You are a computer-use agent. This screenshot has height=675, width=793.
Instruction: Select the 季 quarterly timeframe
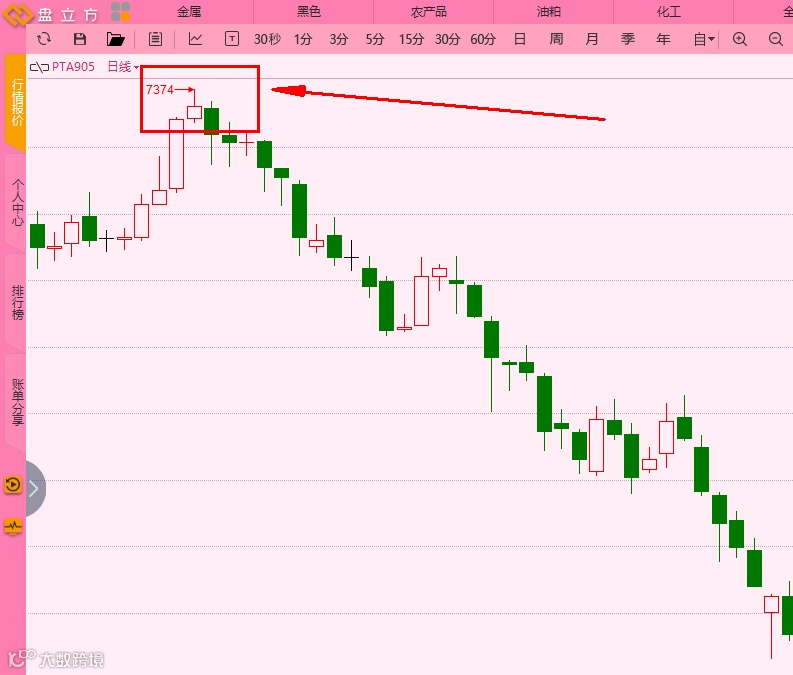628,39
